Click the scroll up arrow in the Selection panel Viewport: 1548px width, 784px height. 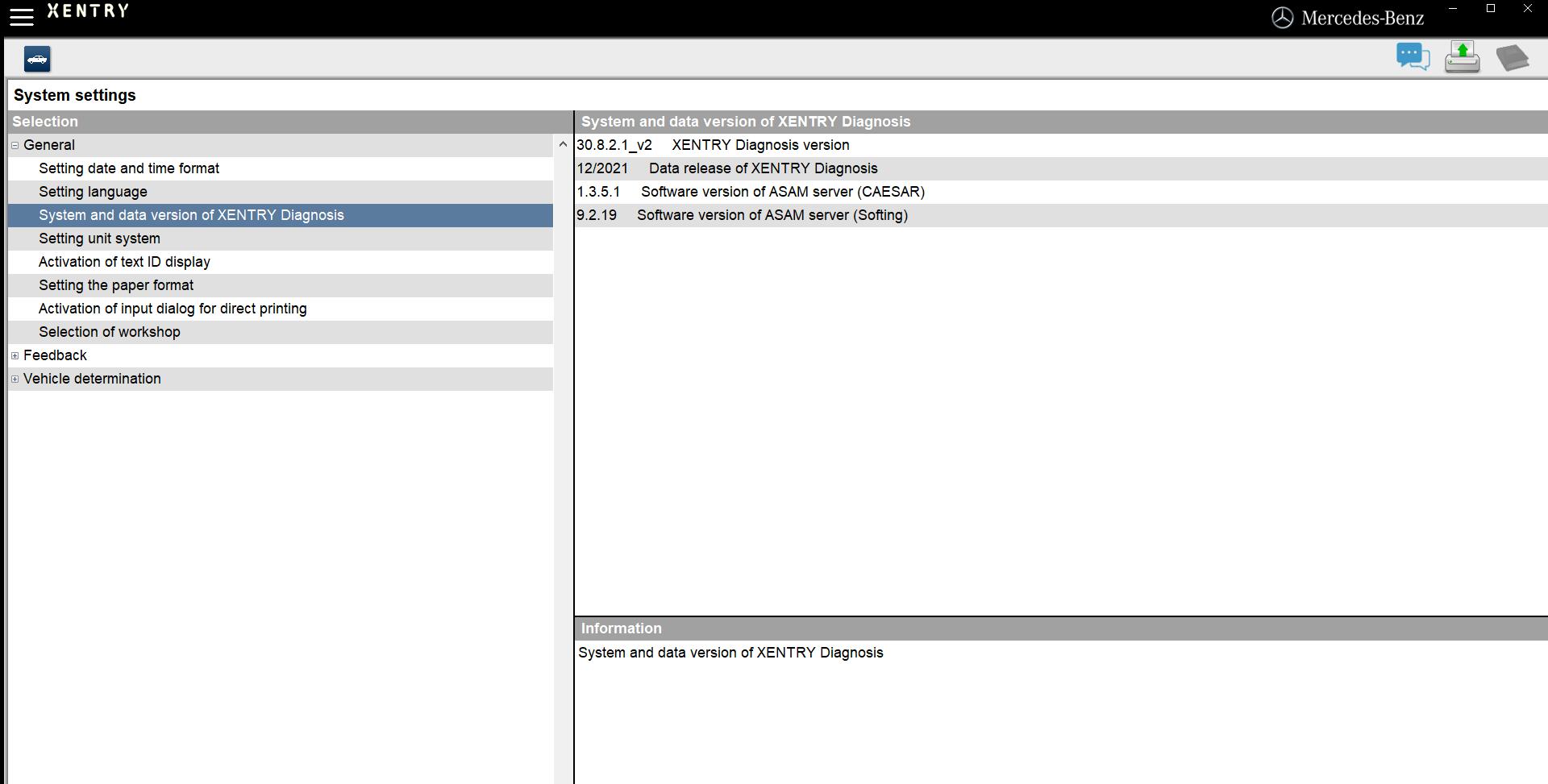[x=563, y=145]
